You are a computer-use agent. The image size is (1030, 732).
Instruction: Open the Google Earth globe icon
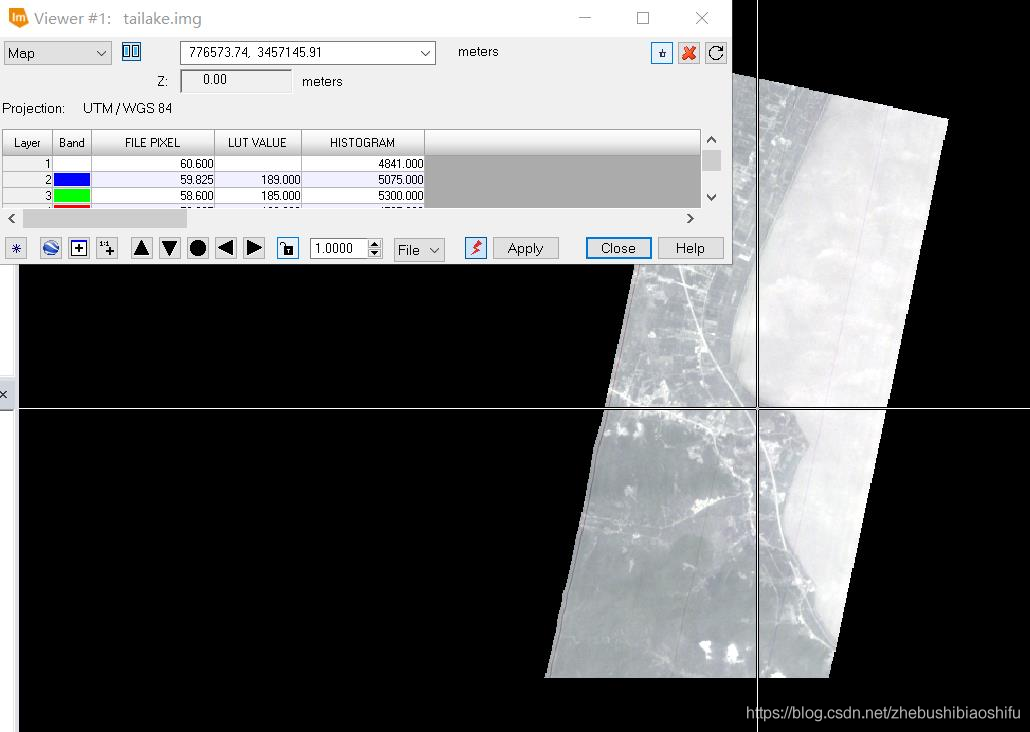point(51,248)
